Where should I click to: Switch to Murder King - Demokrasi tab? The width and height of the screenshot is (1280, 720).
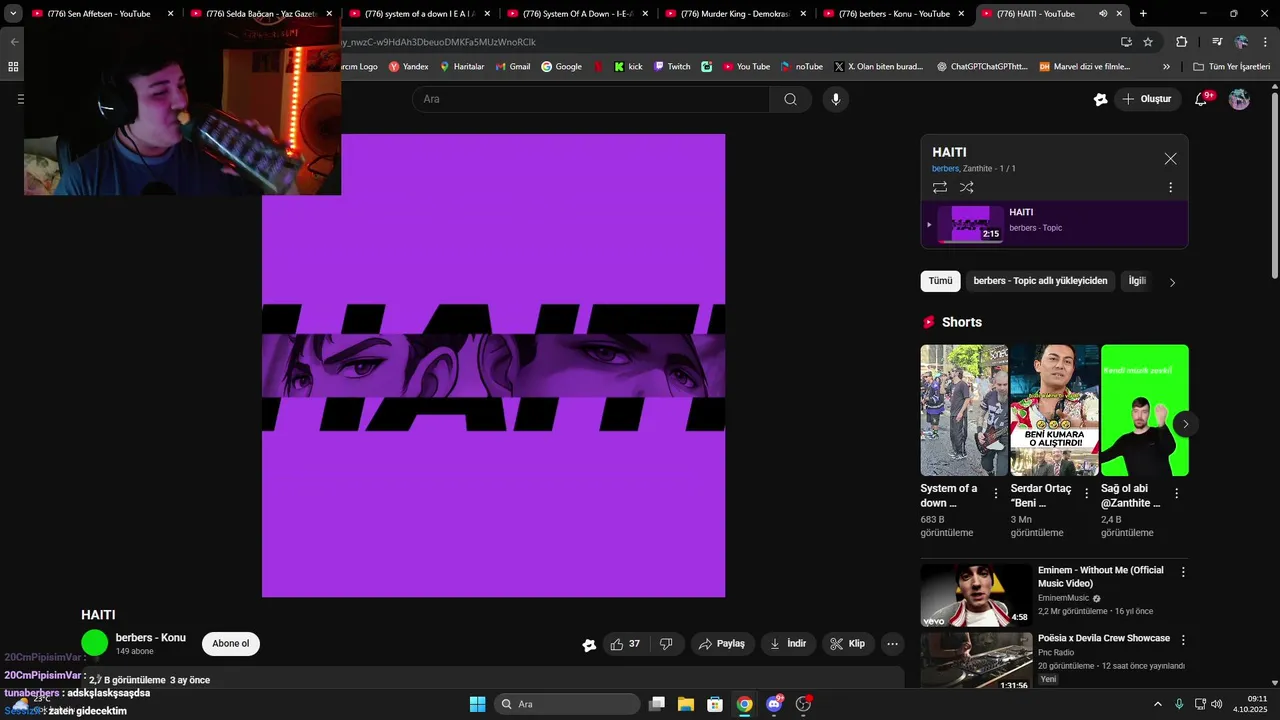tap(734, 14)
